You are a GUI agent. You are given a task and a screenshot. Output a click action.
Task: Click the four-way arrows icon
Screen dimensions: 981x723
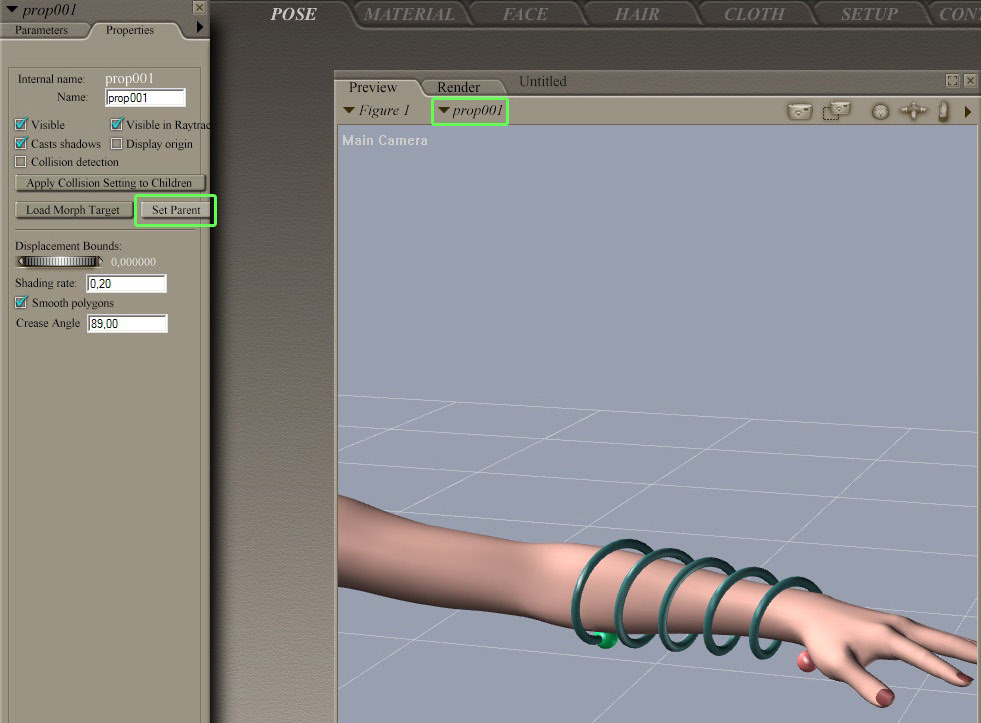pyautogui.click(x=913, y=112)
